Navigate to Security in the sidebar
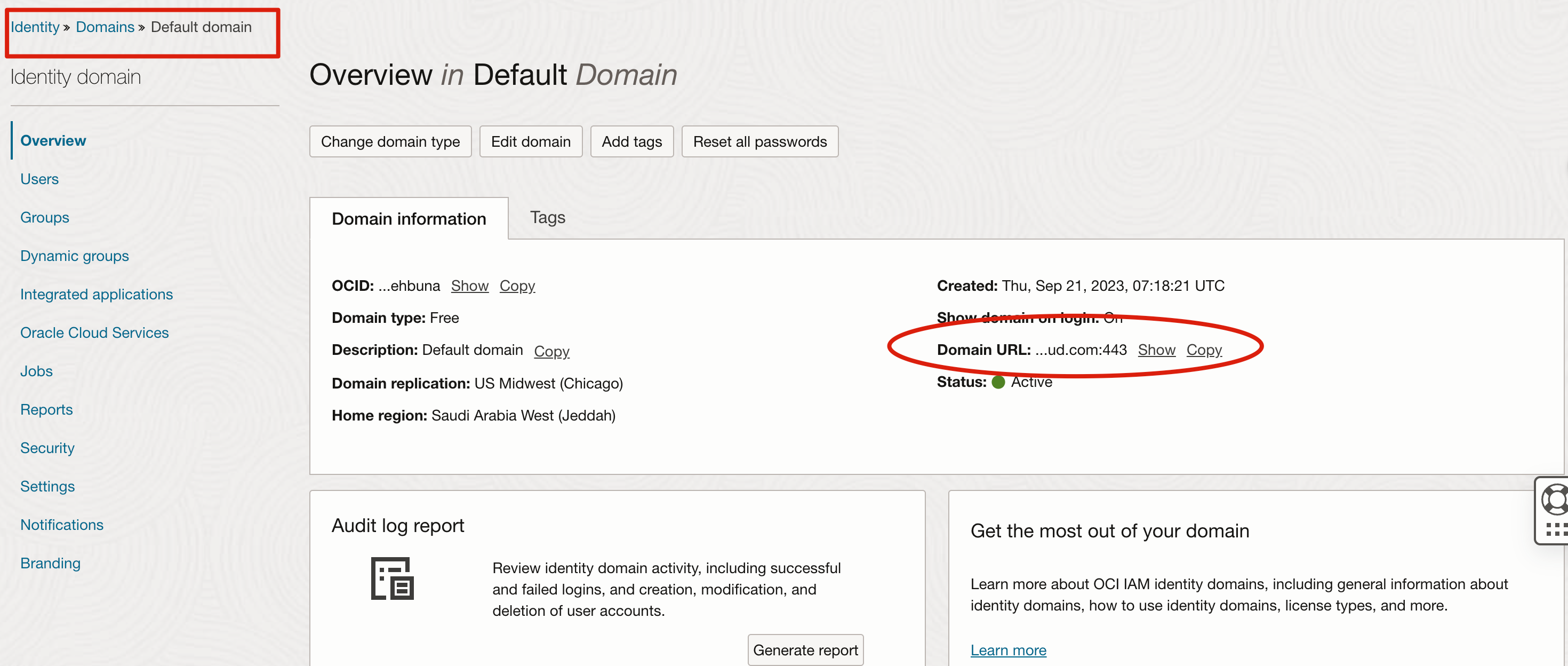1568x666 pixels. pos(47,448)
